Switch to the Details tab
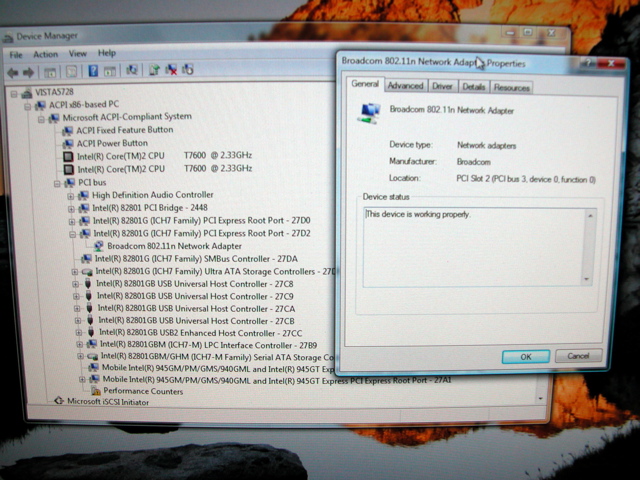The image size is (640, 480). click(x=473, y=87)
